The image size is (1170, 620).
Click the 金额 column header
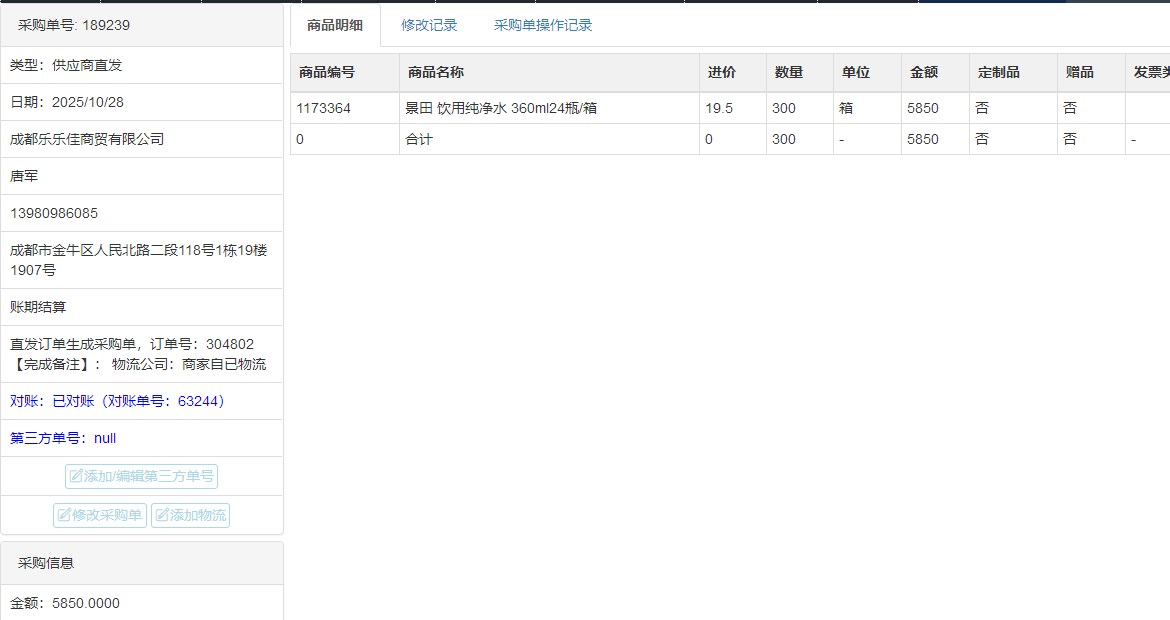click(x=923, y=73)
